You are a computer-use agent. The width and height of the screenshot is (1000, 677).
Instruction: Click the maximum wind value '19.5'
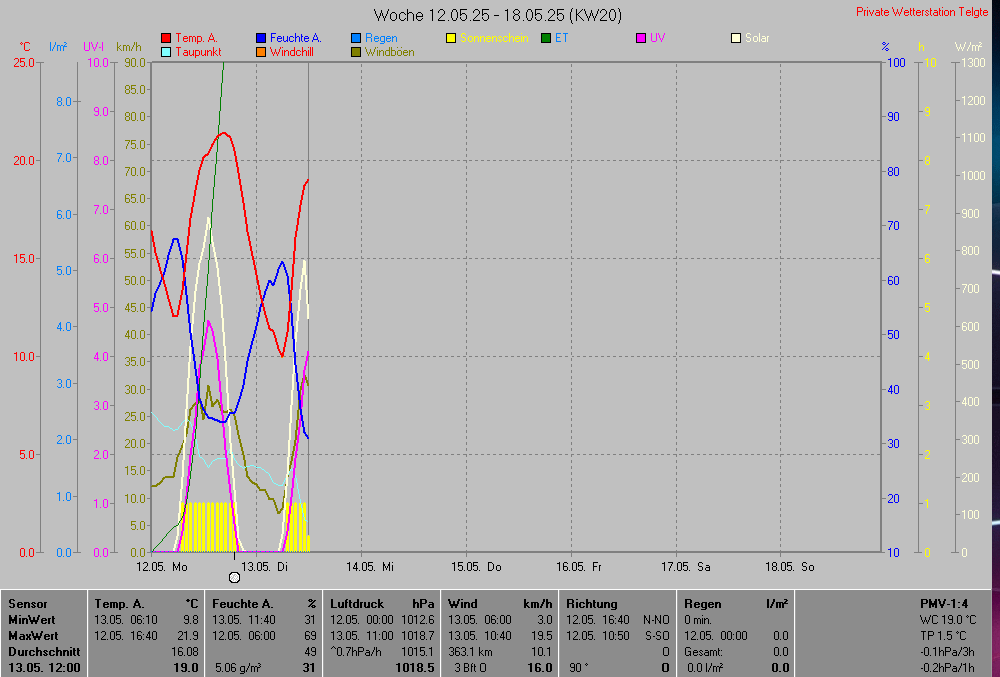point(541,636)
